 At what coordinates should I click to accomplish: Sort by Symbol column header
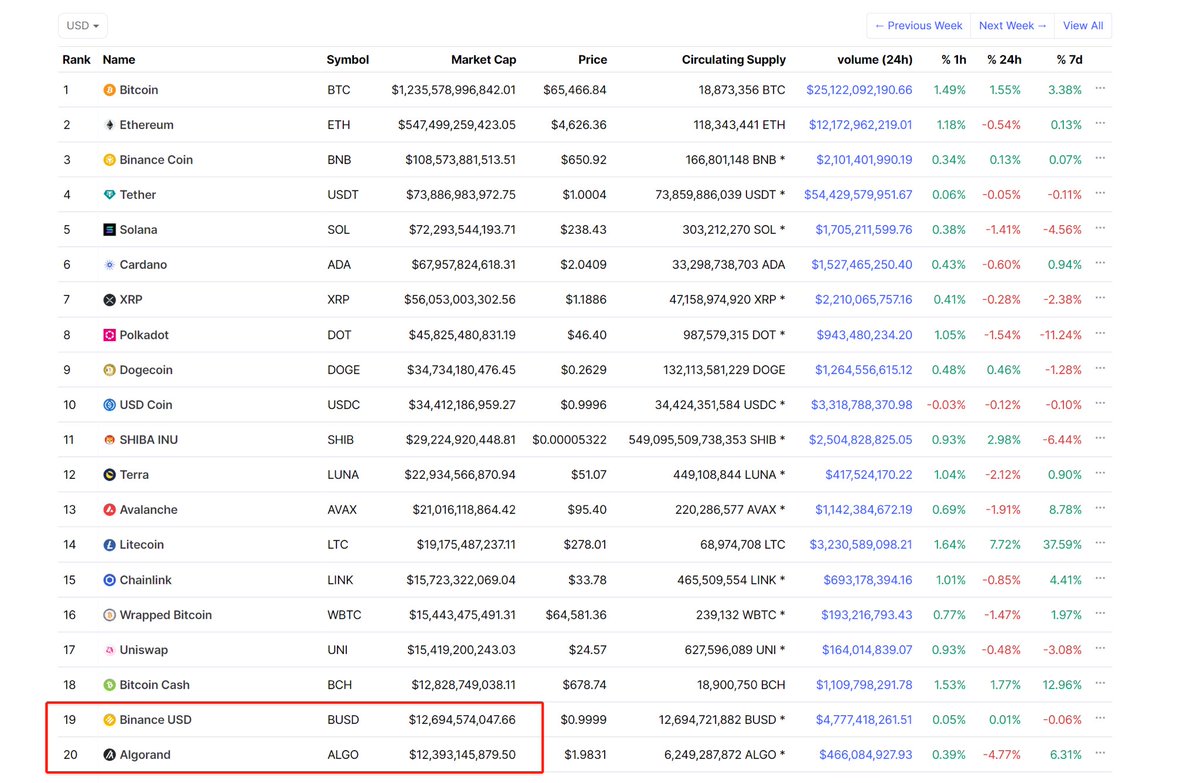(348, 60)
